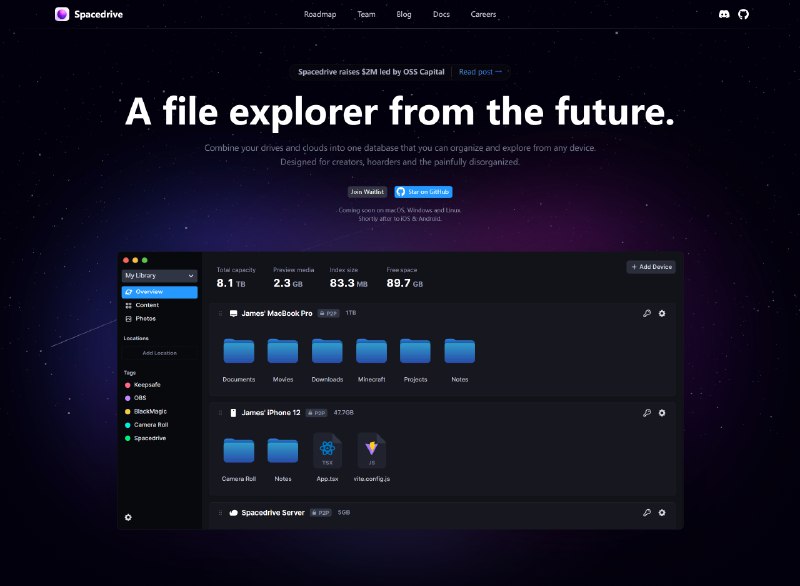This screenshot has width=800, height=586.
Task: Select the Keepsafe tag with red dot
Action: 146,384
